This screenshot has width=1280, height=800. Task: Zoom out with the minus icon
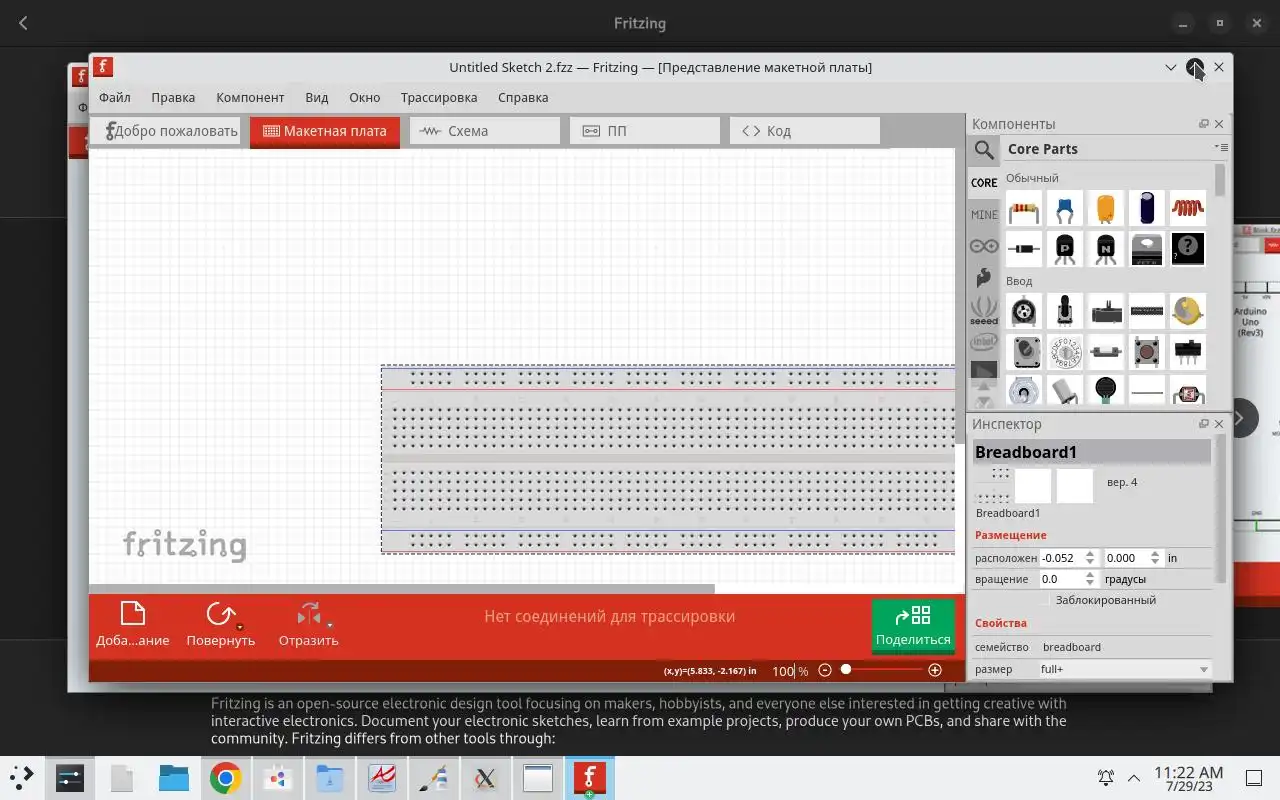[825, 670]
